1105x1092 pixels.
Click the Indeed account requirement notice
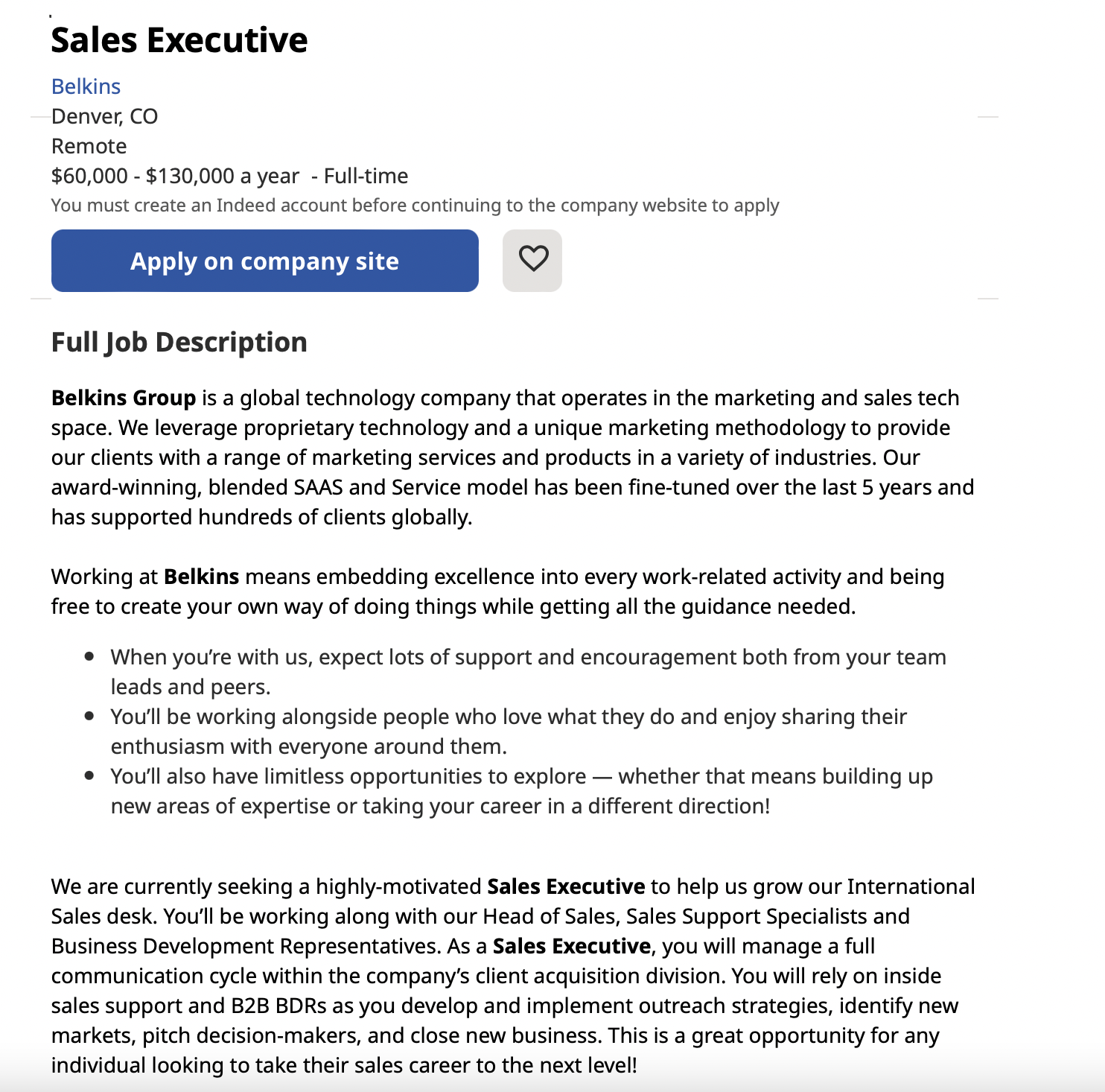415,205
